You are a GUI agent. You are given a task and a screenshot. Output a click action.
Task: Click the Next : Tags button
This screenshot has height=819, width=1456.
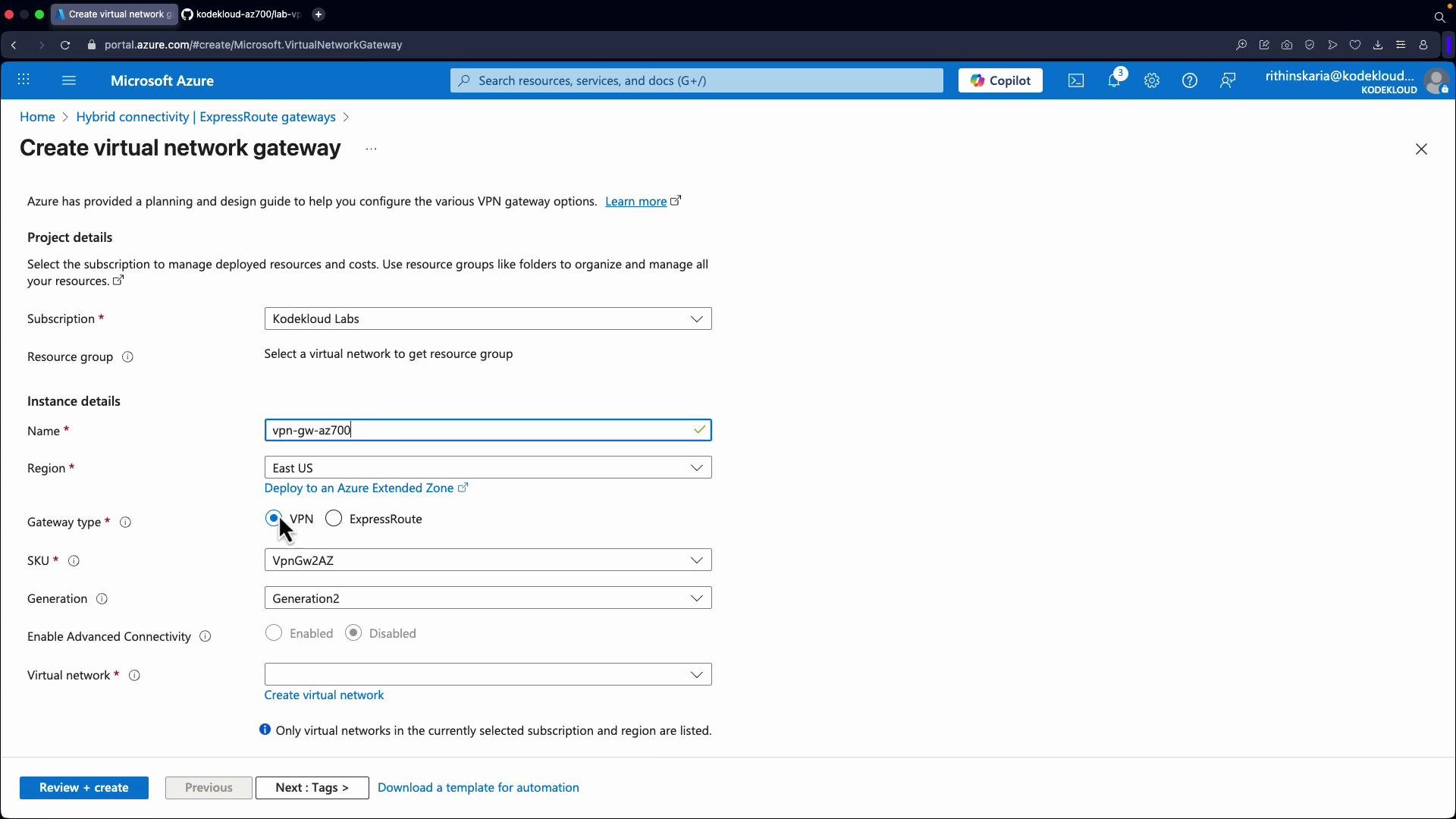312,788
